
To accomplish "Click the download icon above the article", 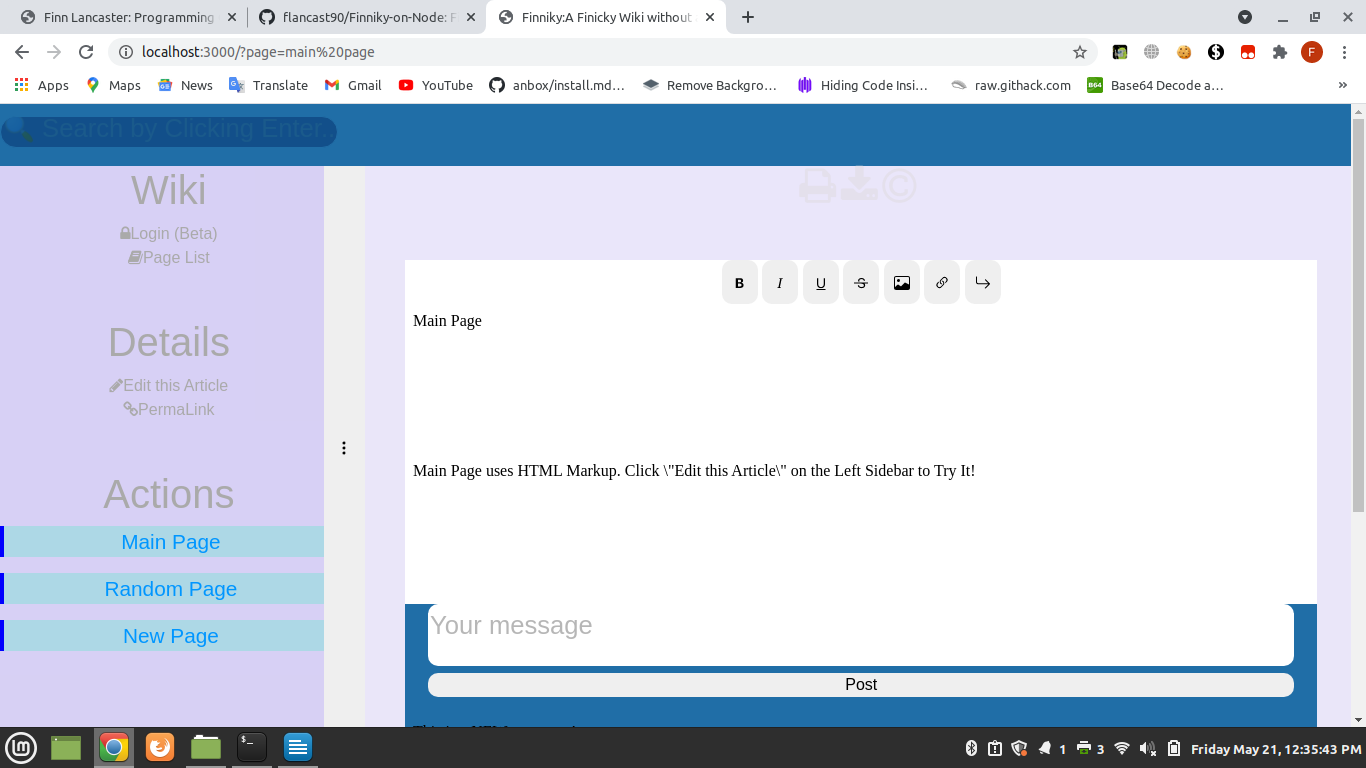I will [x=859, y=184].
